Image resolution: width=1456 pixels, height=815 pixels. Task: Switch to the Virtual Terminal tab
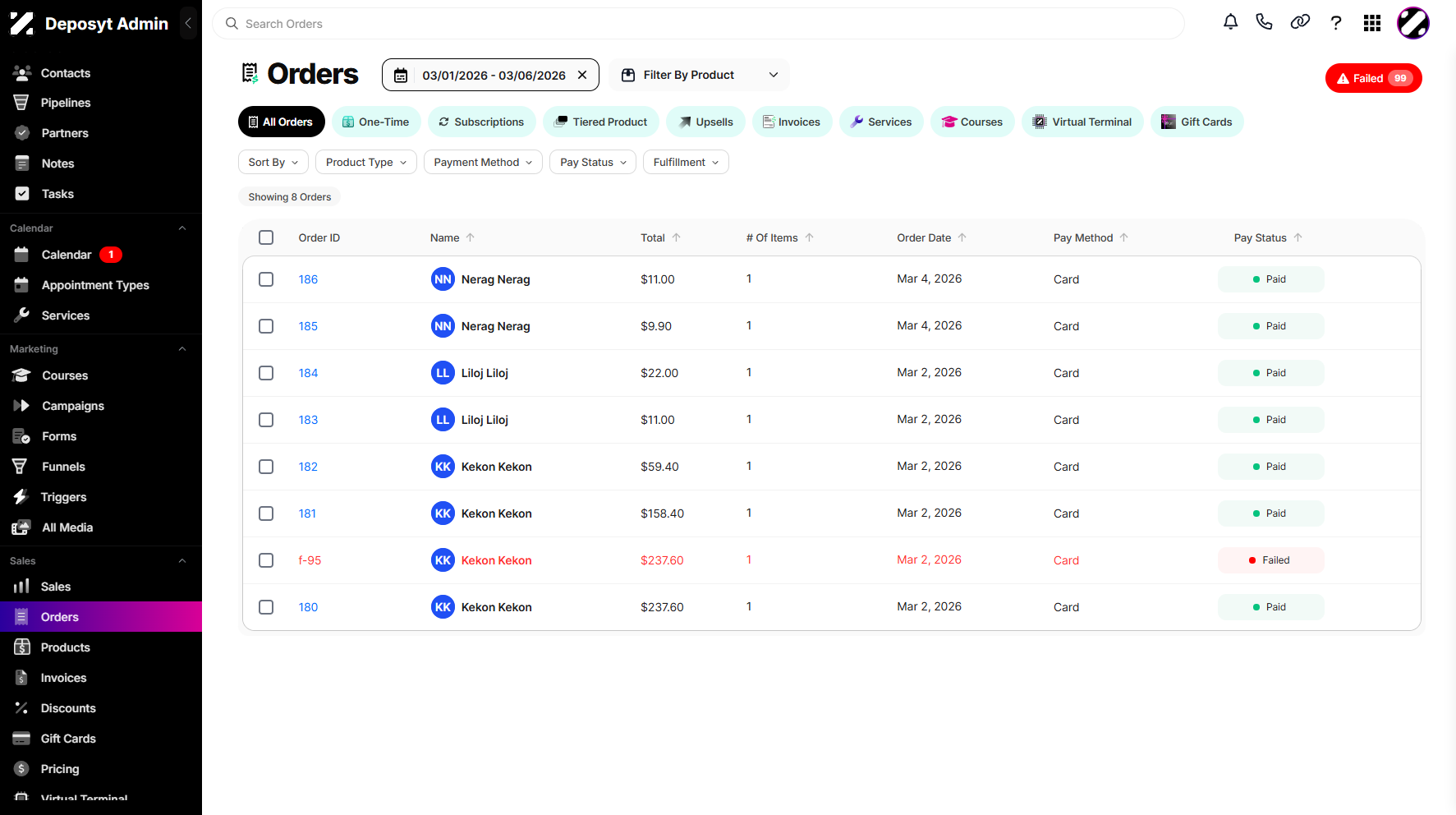[x=1082, y=122]
